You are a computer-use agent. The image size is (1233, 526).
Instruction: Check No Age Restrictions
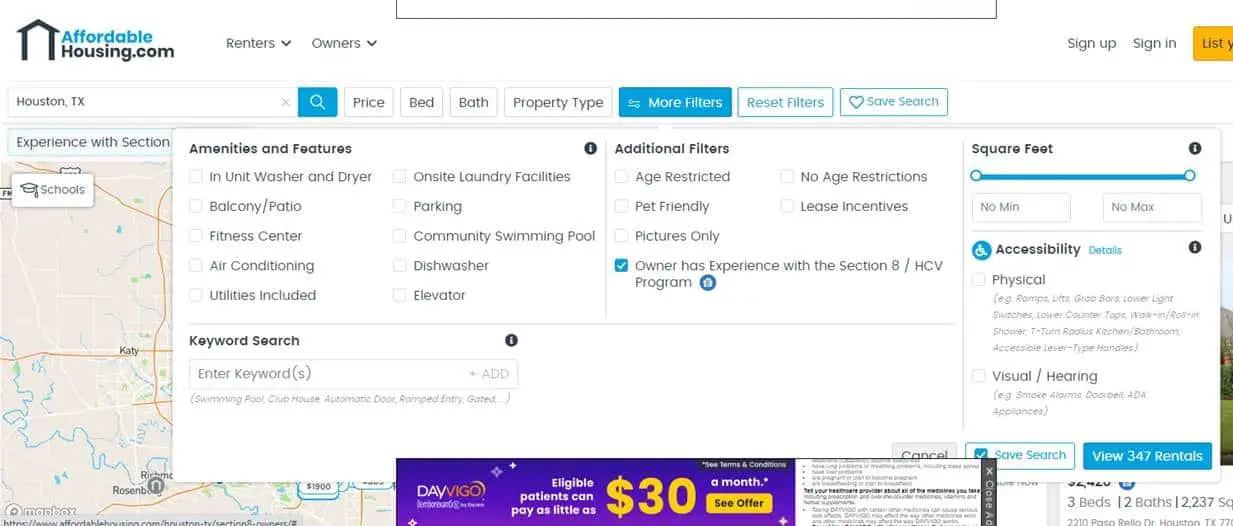[787, 177]
